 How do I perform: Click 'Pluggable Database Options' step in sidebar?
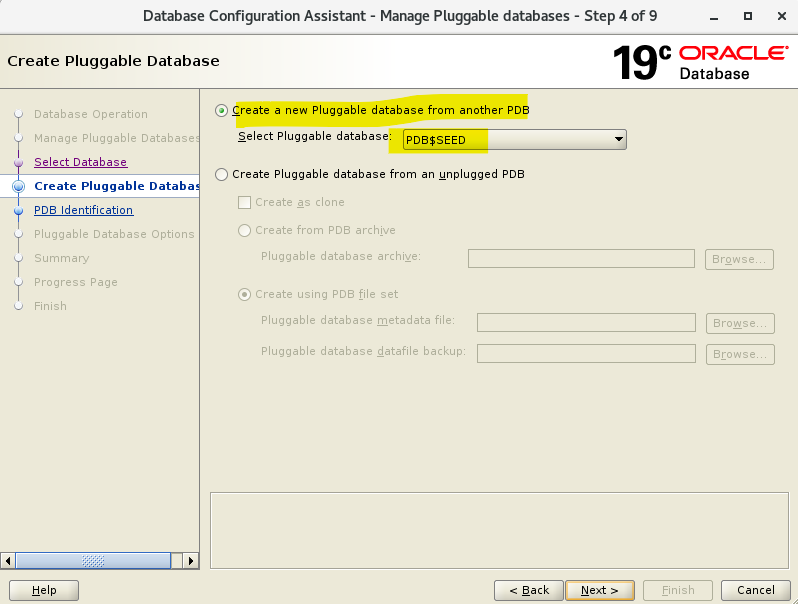click(114, 234)
